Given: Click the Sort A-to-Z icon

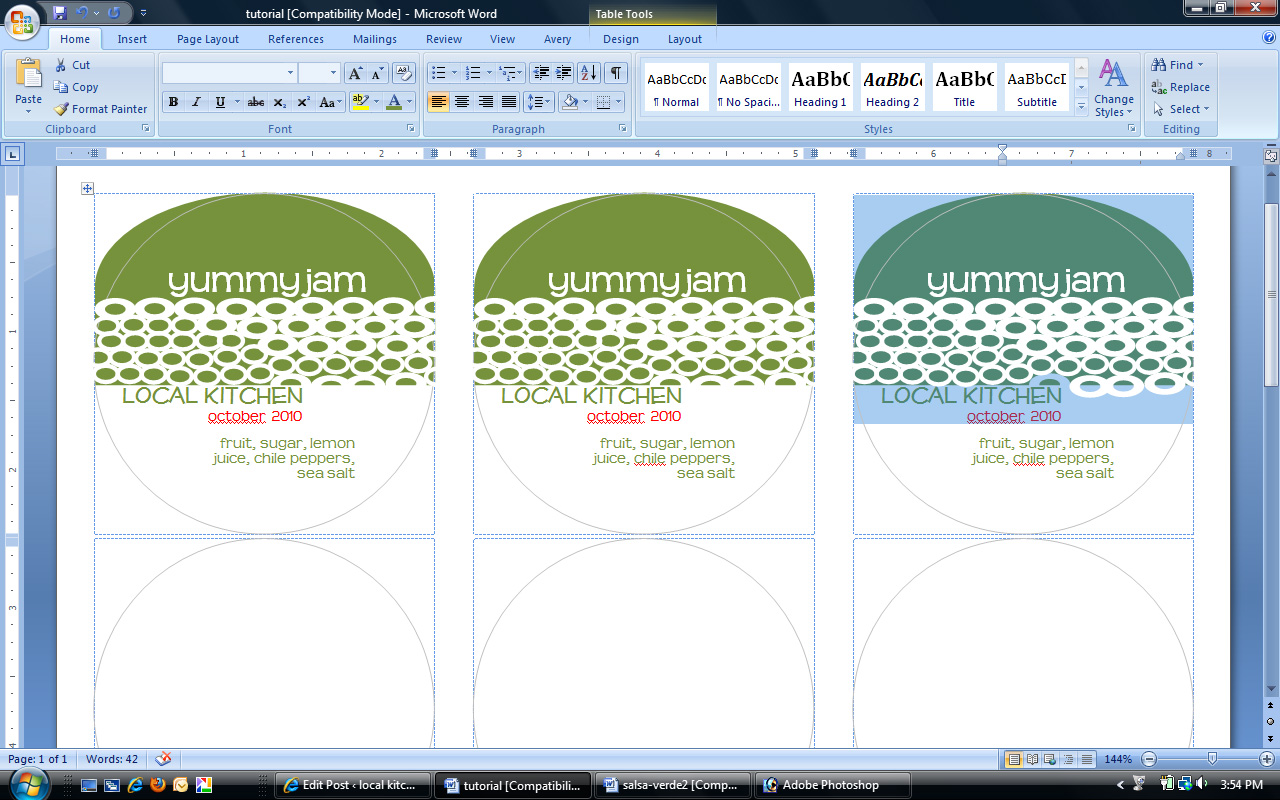Looking at the screenshot, I should click(589, 73).
